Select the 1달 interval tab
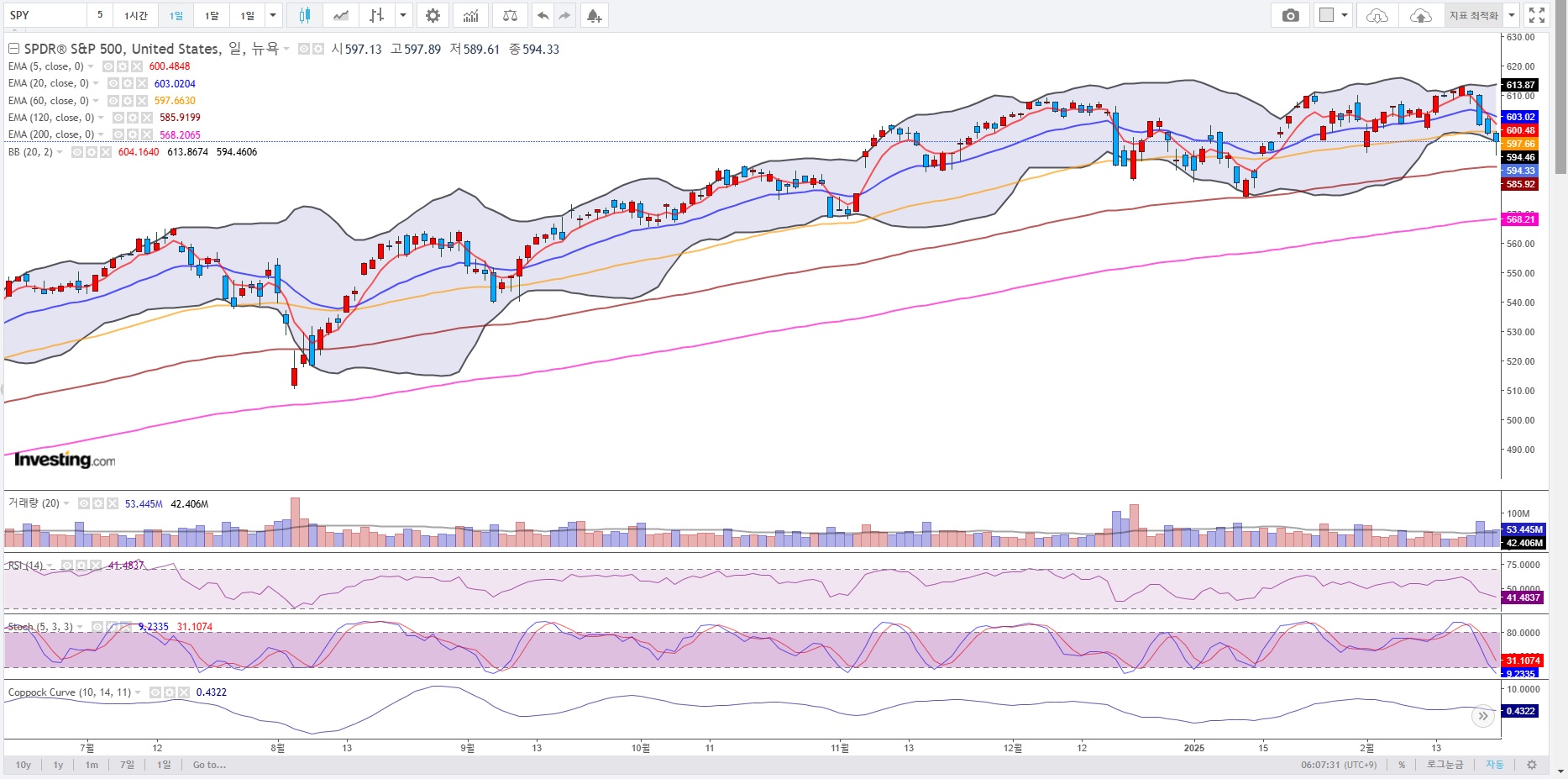This screenshot has height=779, width=1568. coord(212,15)
